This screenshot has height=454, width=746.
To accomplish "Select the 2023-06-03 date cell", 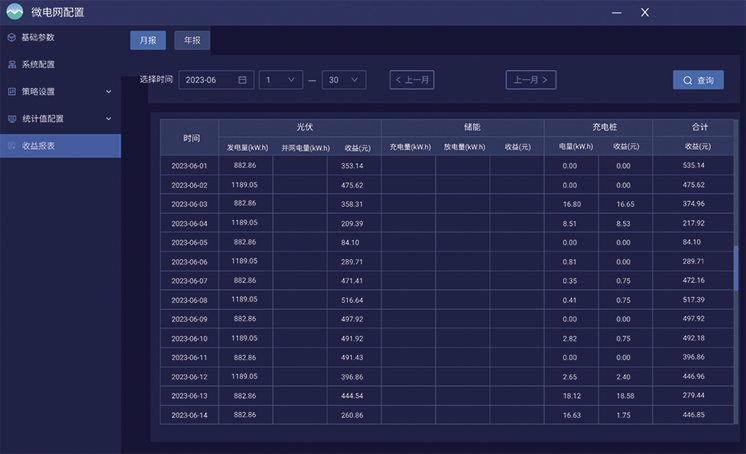I will coord(189,204).
